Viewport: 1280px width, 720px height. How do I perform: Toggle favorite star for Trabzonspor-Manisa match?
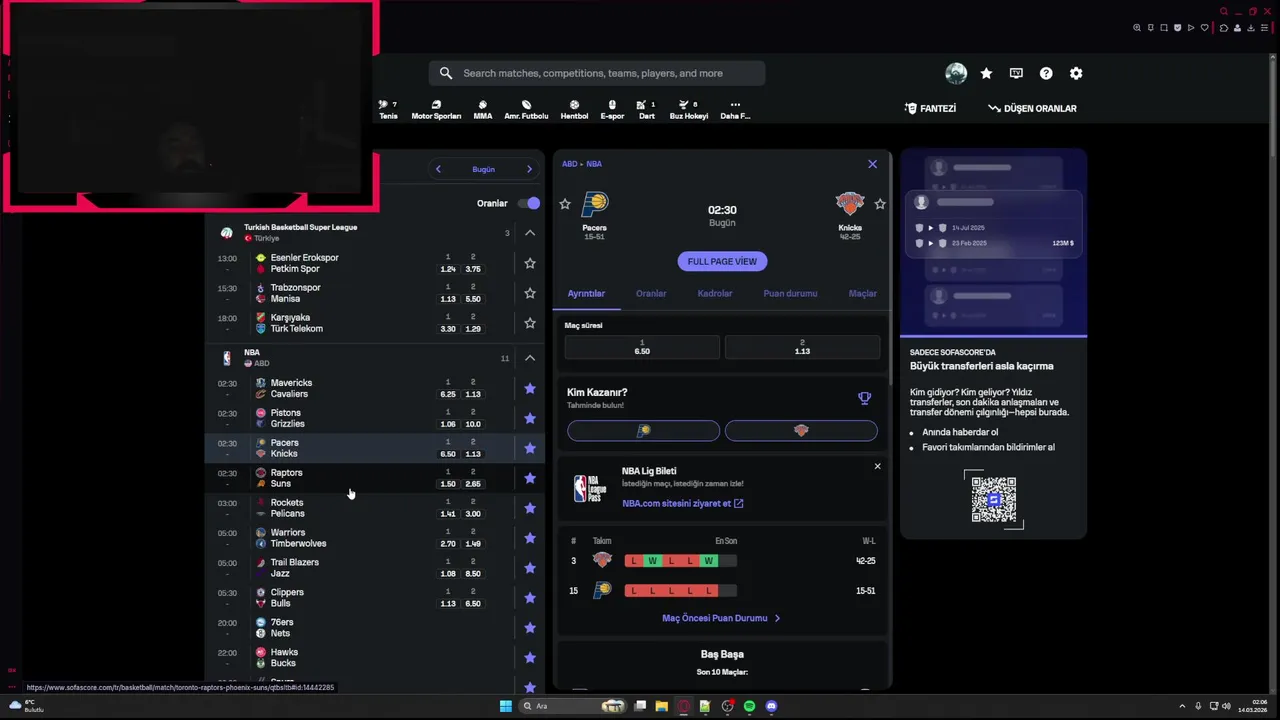[530, 293]
